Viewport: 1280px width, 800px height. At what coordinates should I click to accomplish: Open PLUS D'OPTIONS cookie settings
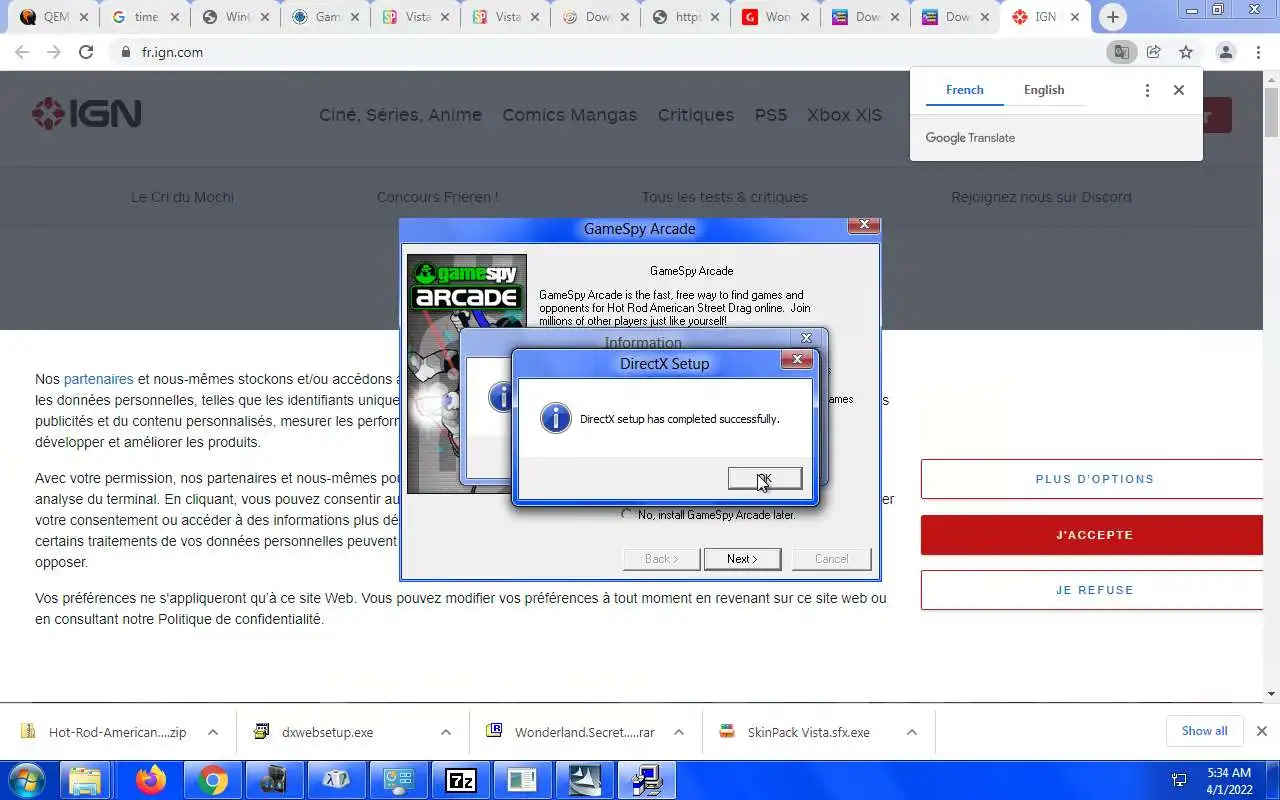pos(1094,479)
